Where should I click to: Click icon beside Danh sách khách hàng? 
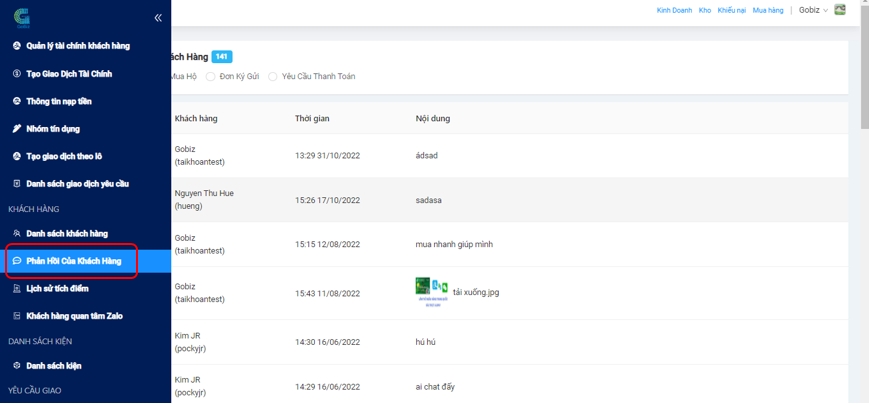tap(16, 234)
